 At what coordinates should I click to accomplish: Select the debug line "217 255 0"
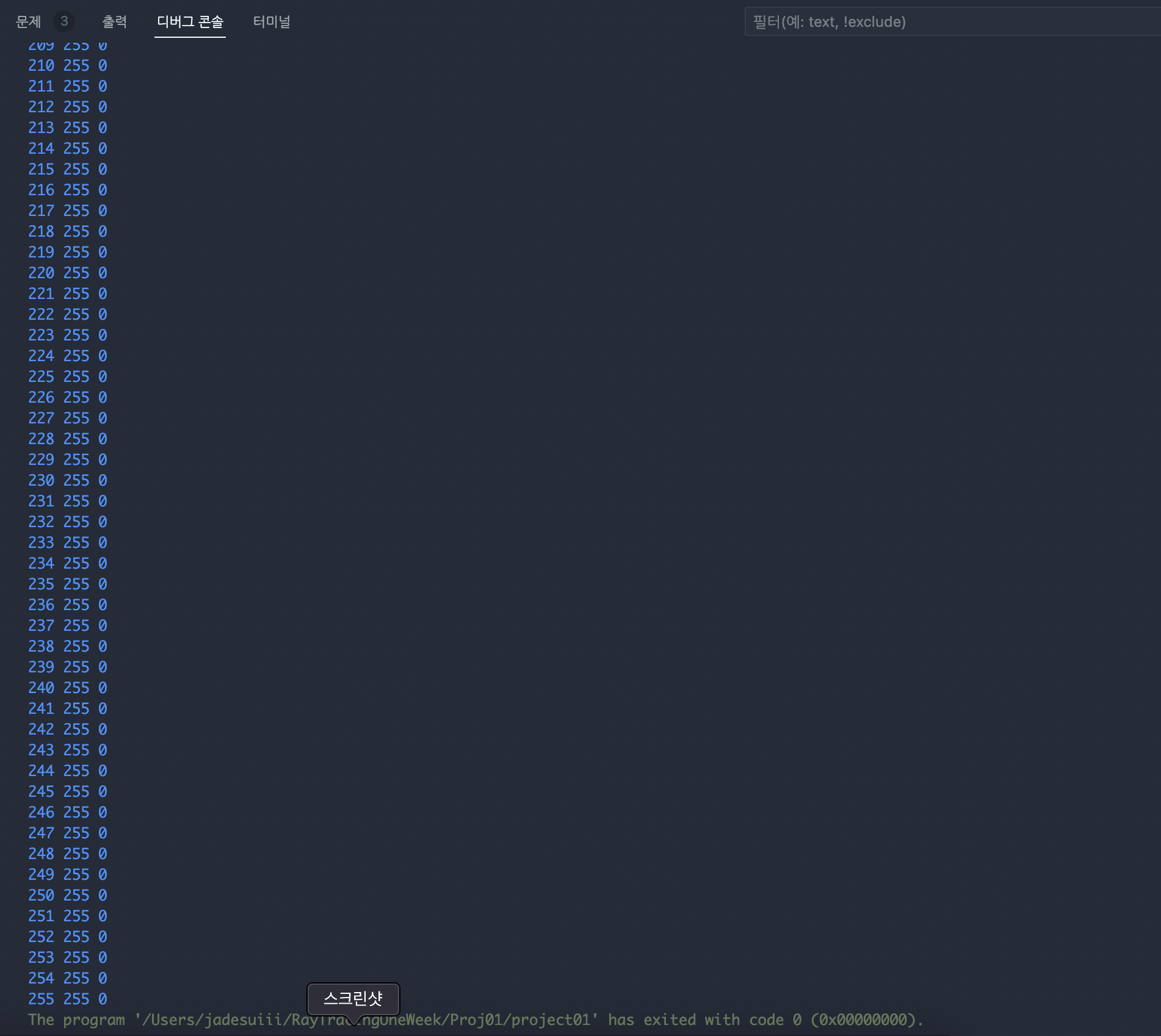click(68, 210)
